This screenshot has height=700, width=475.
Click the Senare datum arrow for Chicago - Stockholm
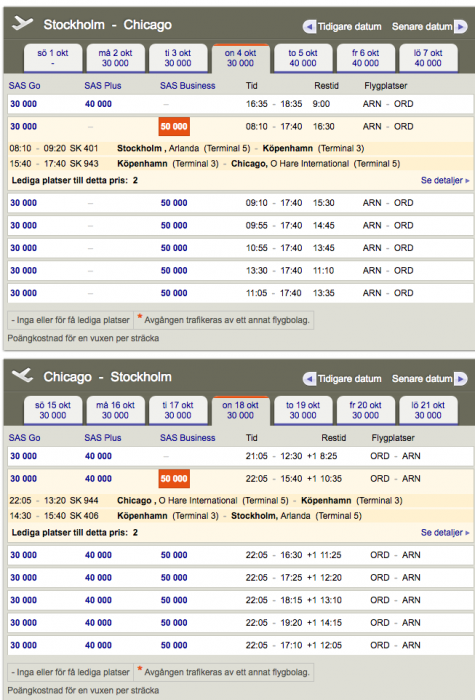pyautogui.click(x=461, y=379)
